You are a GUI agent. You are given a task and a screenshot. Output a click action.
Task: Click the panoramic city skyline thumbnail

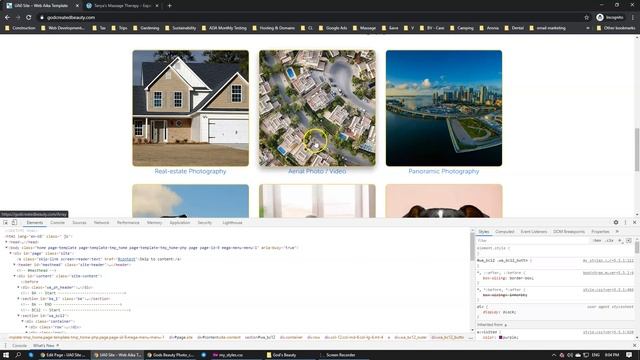pyautogui.click(x=444, y=108)
